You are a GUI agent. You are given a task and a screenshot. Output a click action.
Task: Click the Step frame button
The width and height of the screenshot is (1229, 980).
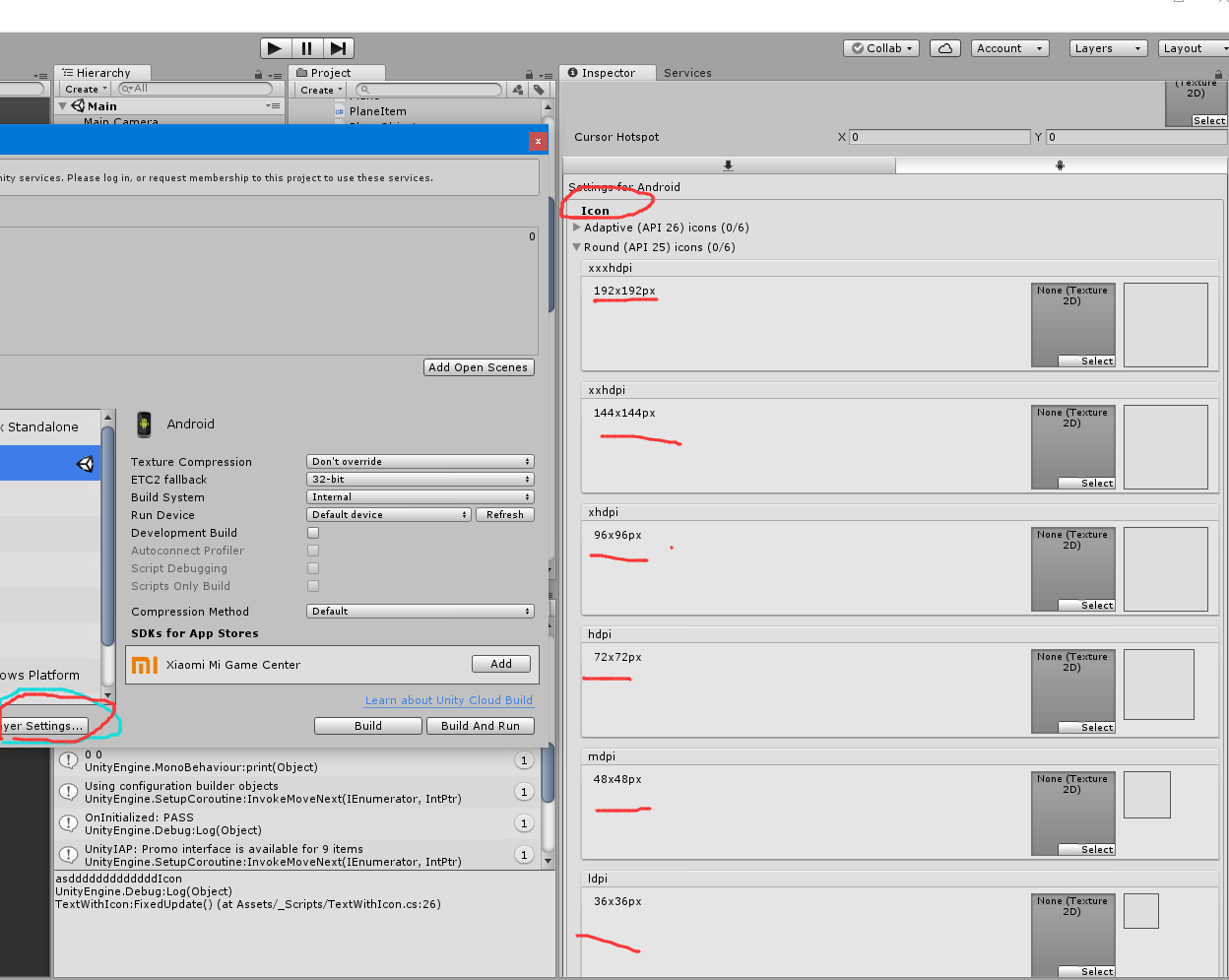point(339,47)
